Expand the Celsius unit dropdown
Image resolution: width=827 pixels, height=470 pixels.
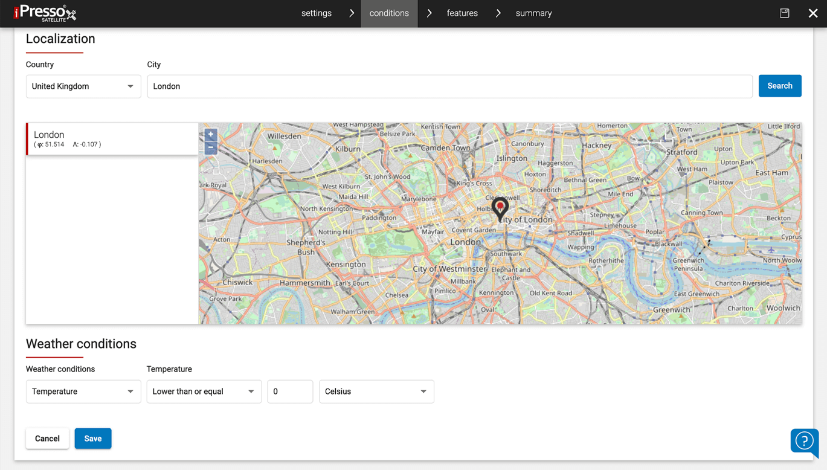click(x=376, y=392)
